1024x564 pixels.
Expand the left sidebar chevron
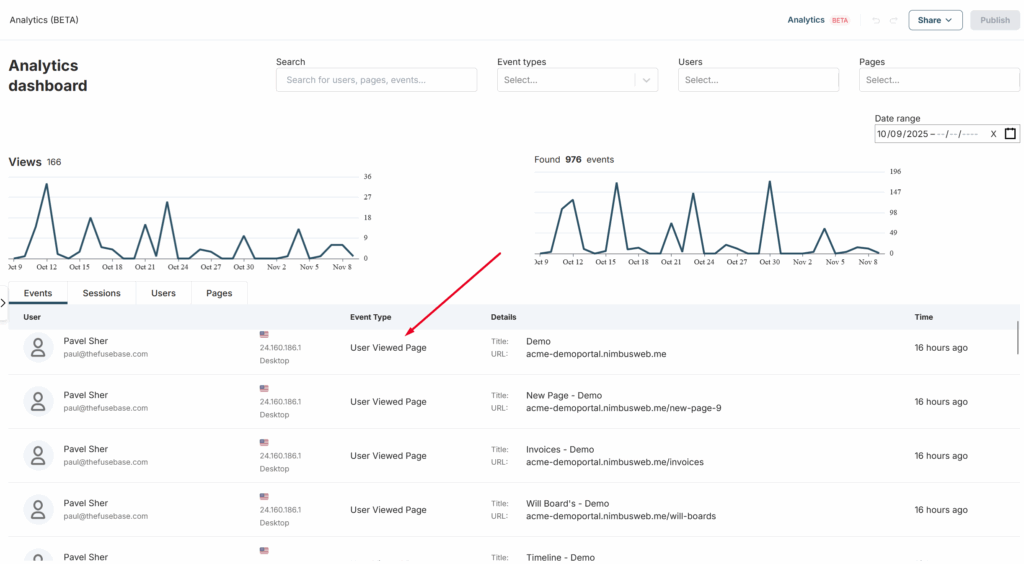pos(4,302)
